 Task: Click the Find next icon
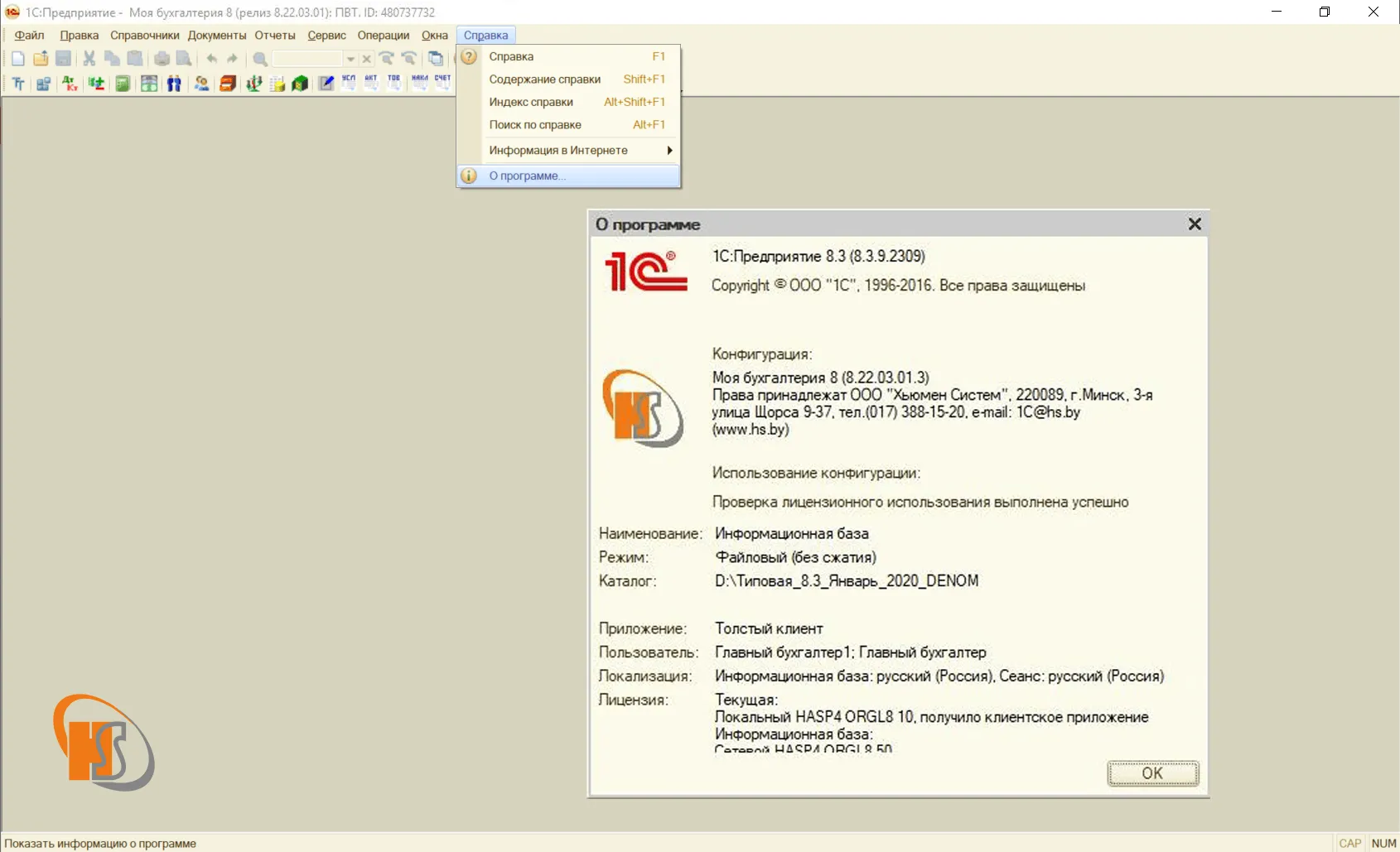[x=387, y=59]
